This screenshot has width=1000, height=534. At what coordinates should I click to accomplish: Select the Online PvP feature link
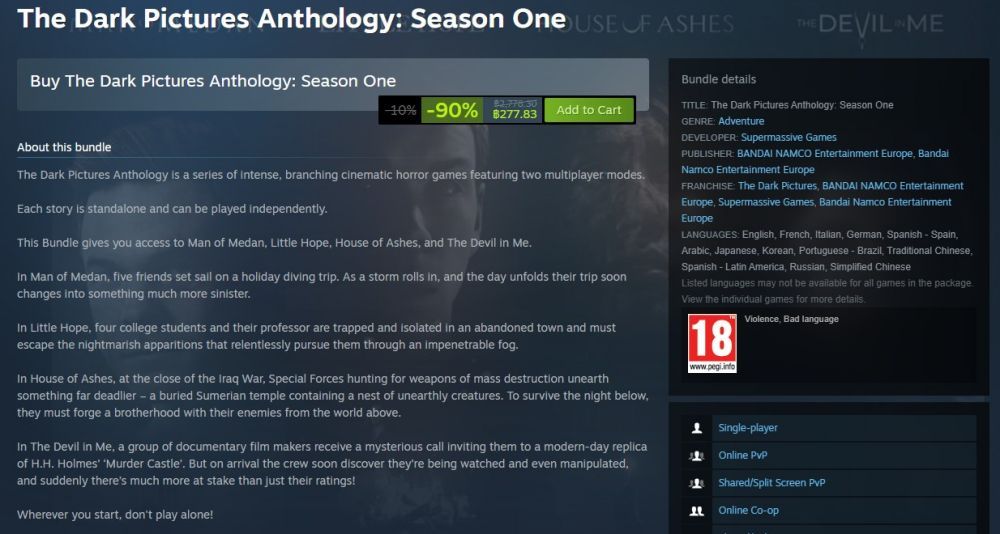point(742,456)
